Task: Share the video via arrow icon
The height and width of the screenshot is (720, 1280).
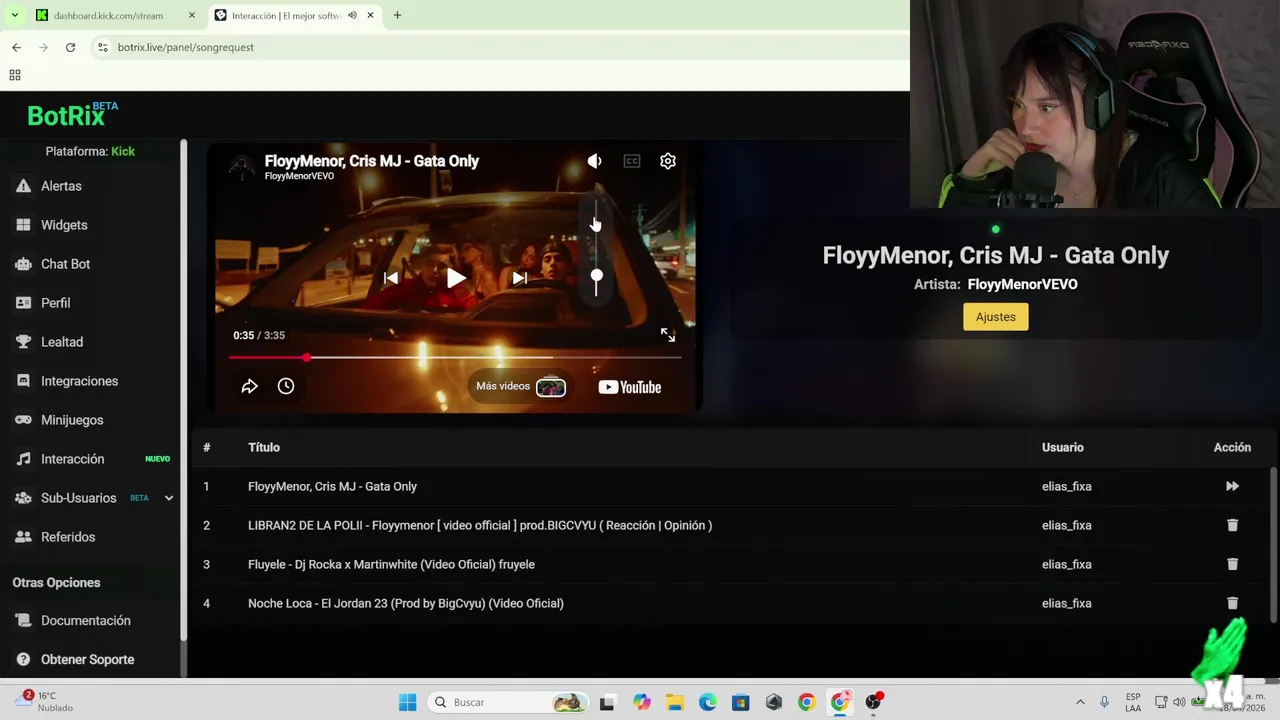Action: pyautogui.click(x=250, y=386)
